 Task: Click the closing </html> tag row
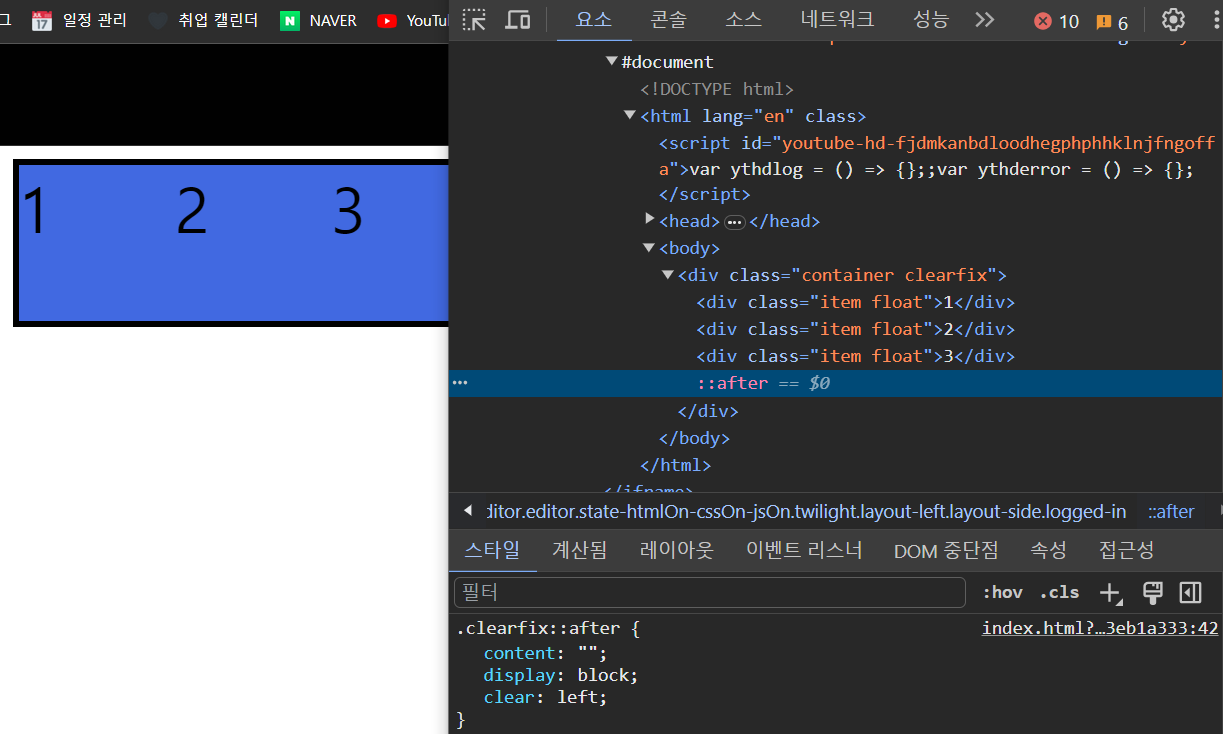(675, 465)
